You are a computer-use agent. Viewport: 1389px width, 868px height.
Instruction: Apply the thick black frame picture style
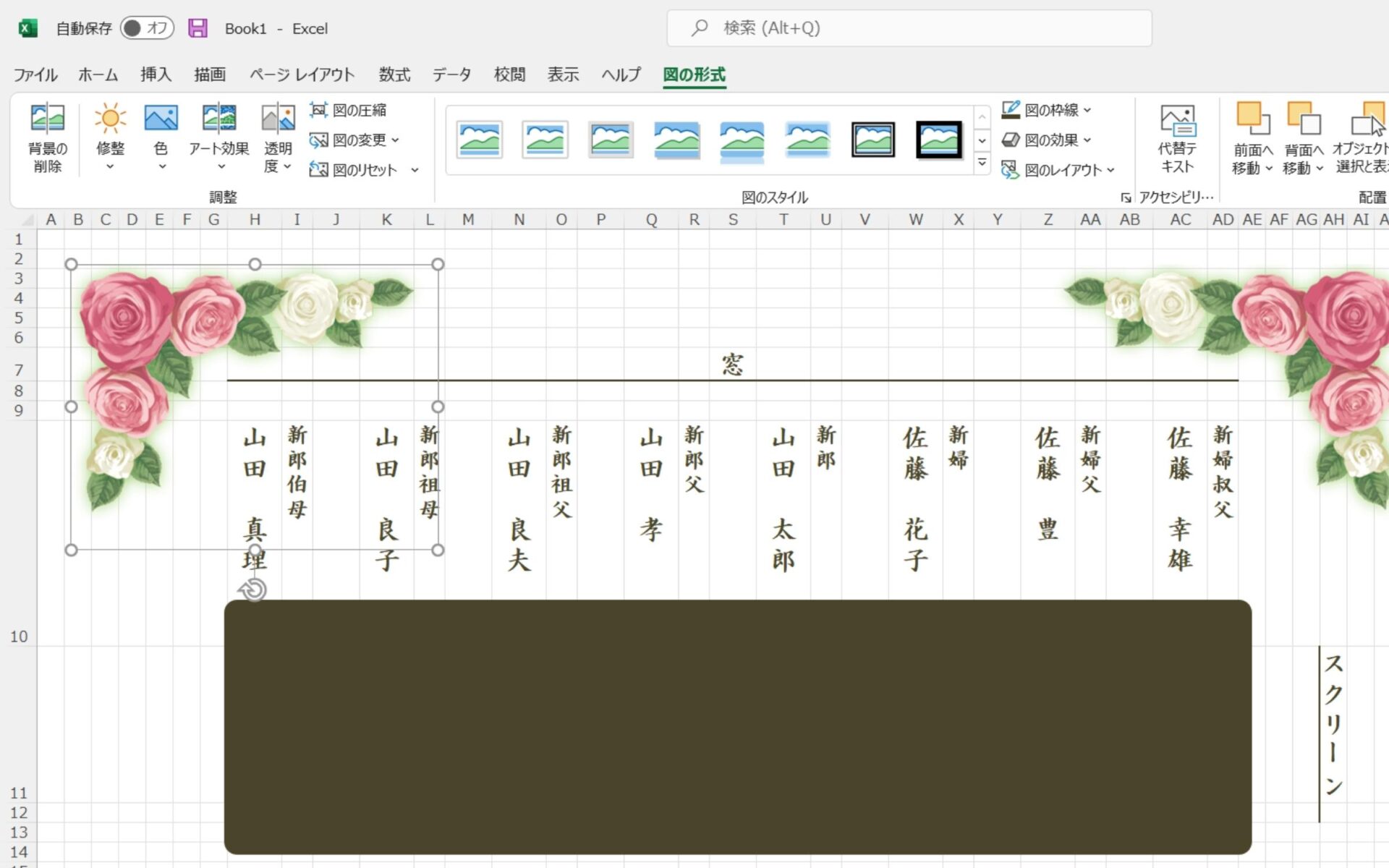click(938, 139)
